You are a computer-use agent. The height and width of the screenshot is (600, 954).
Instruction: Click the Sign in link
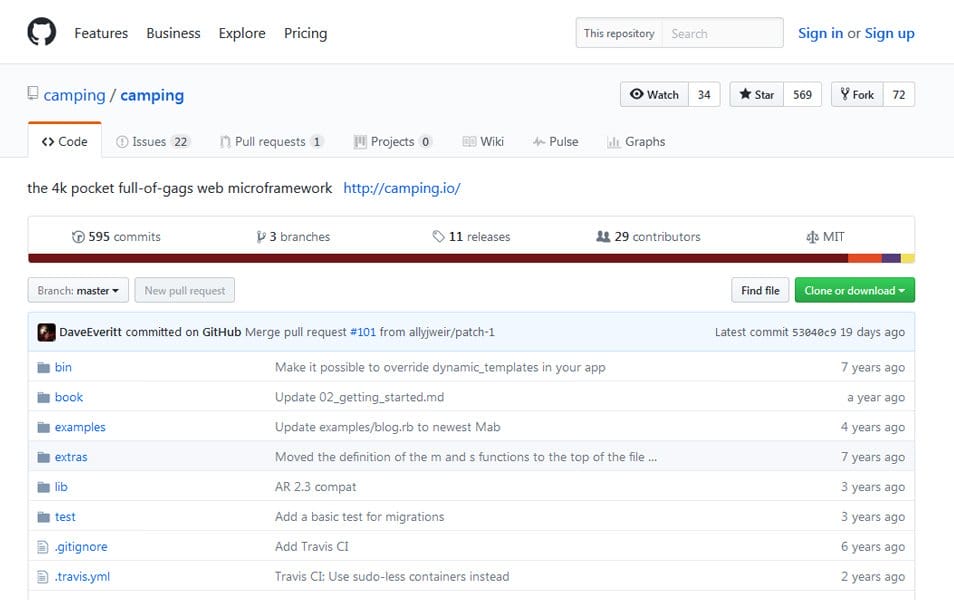(820, 33)
